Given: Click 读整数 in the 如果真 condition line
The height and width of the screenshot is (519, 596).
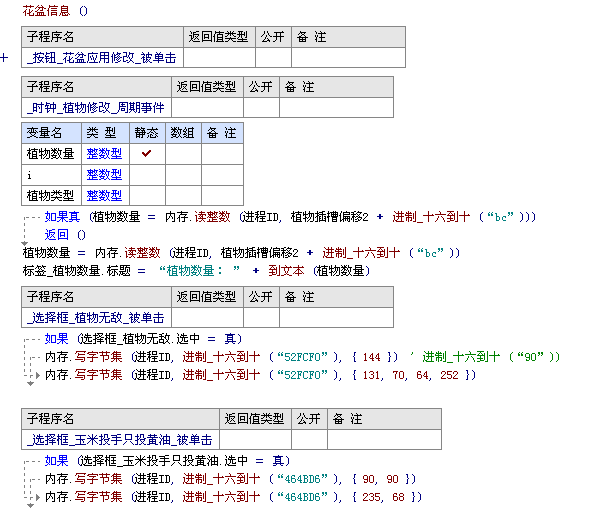Looking at the screenshot, I should (x=212, y=217).
